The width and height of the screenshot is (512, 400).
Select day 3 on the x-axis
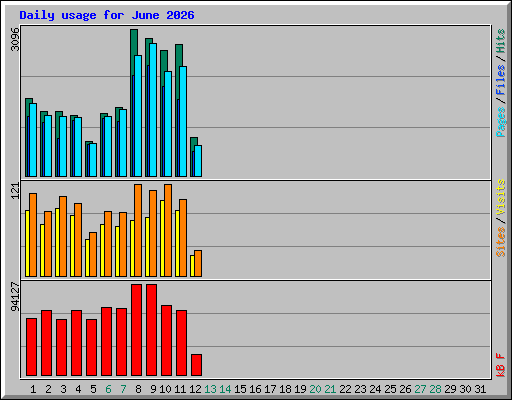tap(63, 389)
